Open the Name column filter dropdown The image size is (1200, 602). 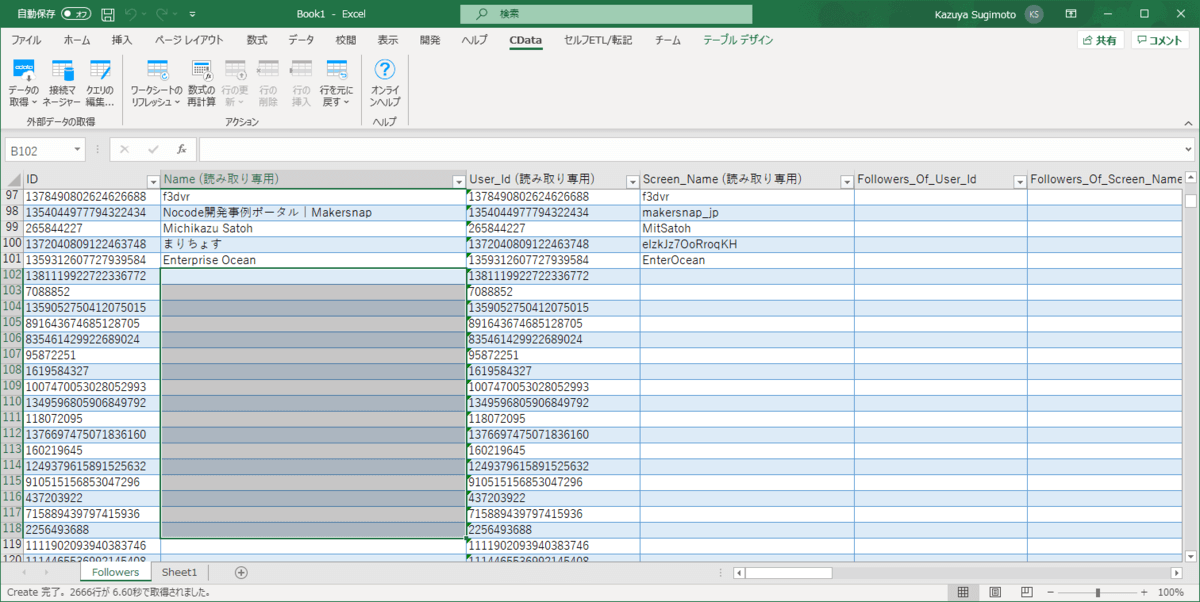(x=459, y=181)
